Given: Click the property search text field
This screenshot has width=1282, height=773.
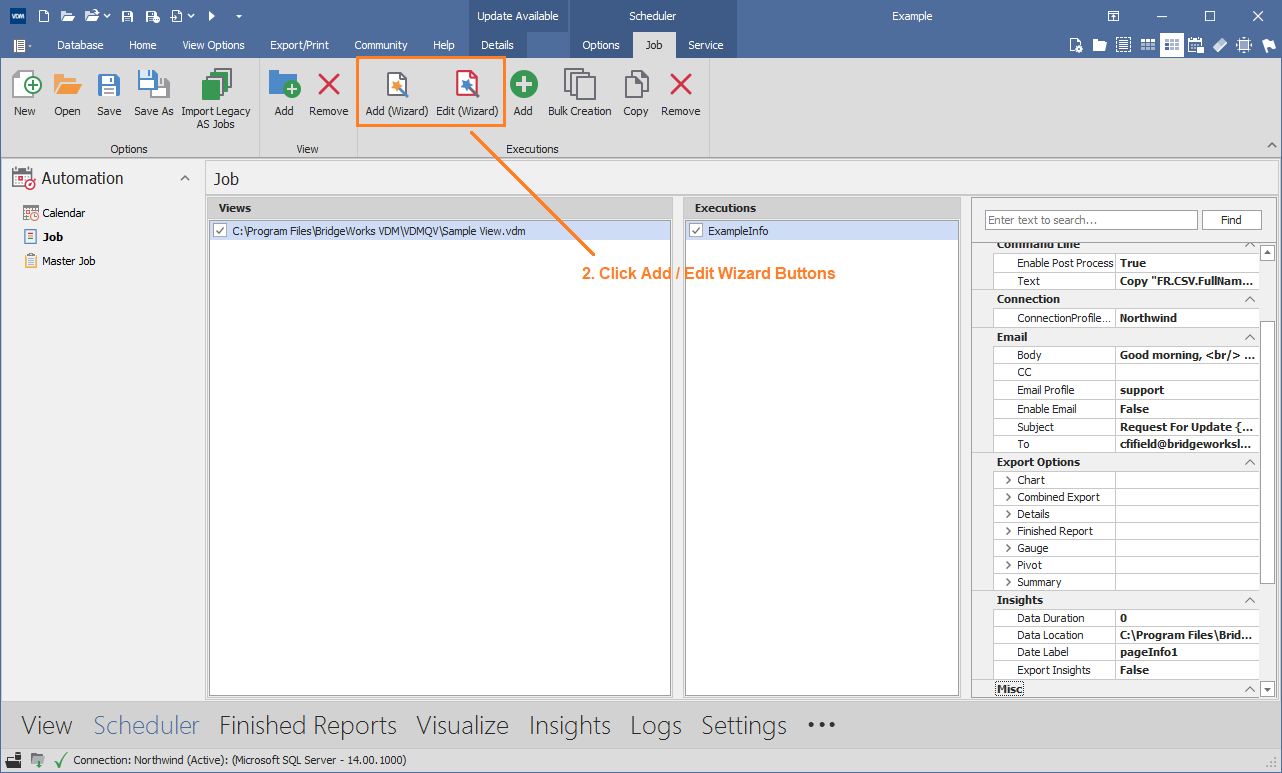Looking at the screenshot, I should click(1091, 220).
